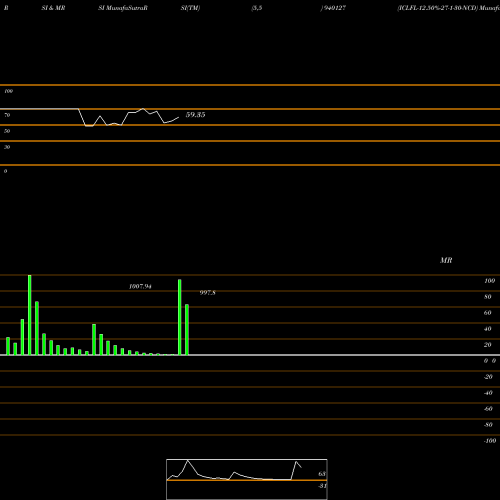Click the 'SI & MR' header text
The image size is (500, 500).
tap(53, 8)
